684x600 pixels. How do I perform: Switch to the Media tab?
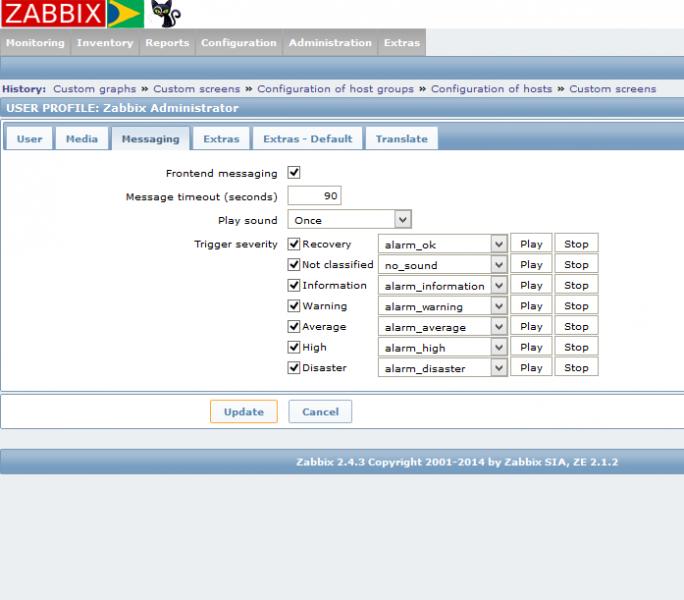coord(82,139)
